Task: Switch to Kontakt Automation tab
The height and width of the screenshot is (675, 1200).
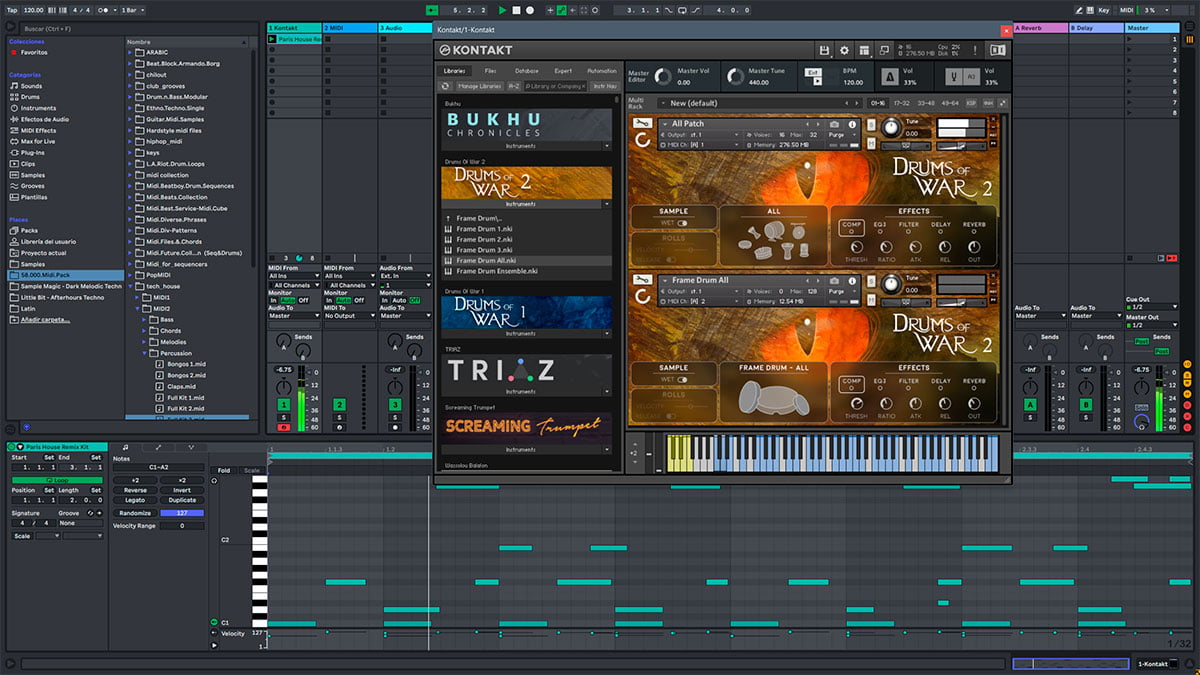Action: click(x=602, y=71)
